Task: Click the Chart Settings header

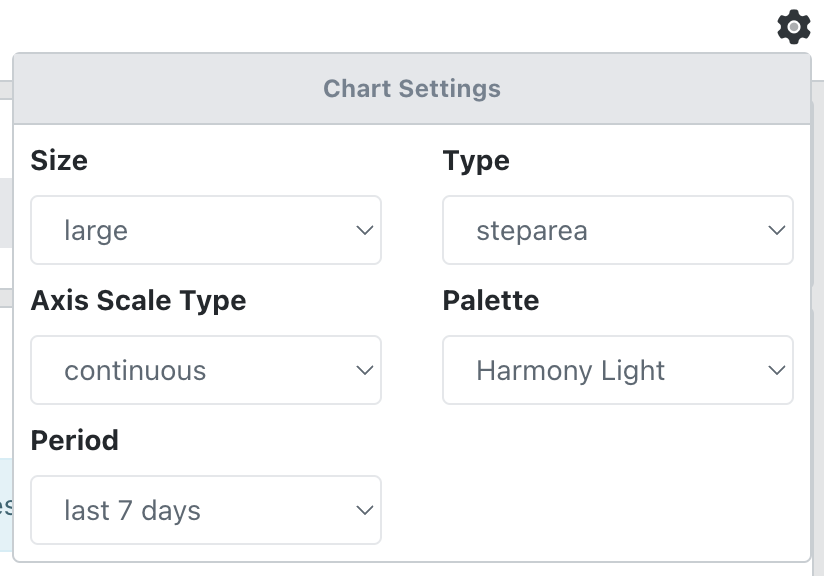Action: click(x=412, y=88)
